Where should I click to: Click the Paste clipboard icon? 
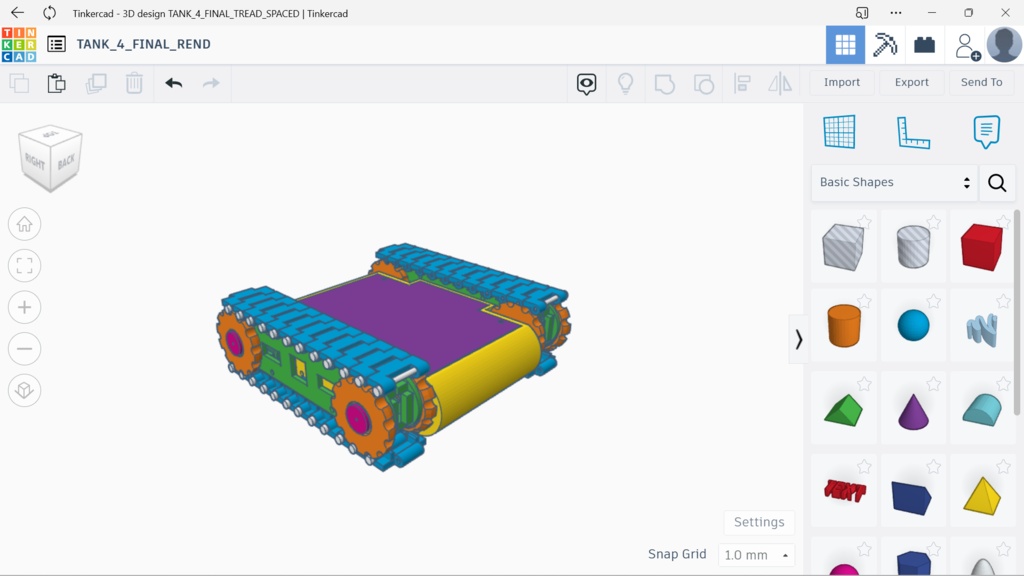pos(57,83)
